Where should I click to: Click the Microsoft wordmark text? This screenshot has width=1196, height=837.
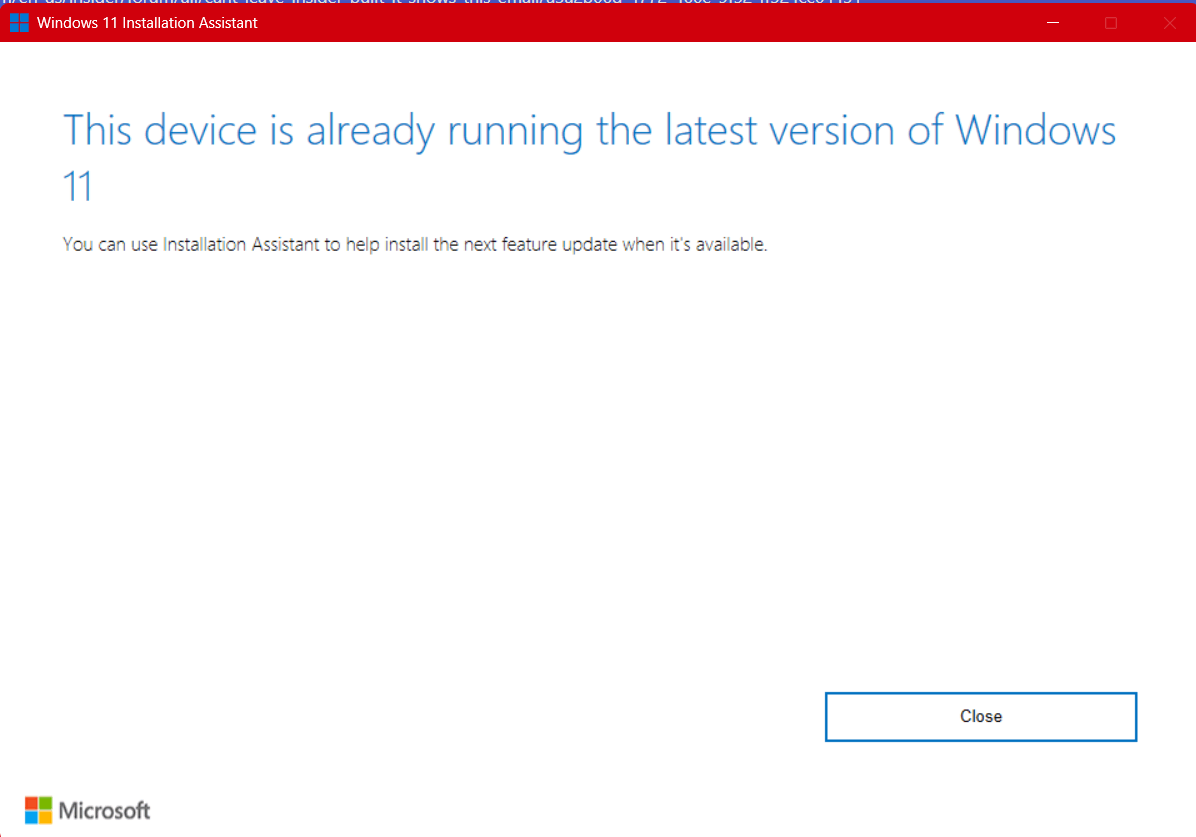pos(104,810)
